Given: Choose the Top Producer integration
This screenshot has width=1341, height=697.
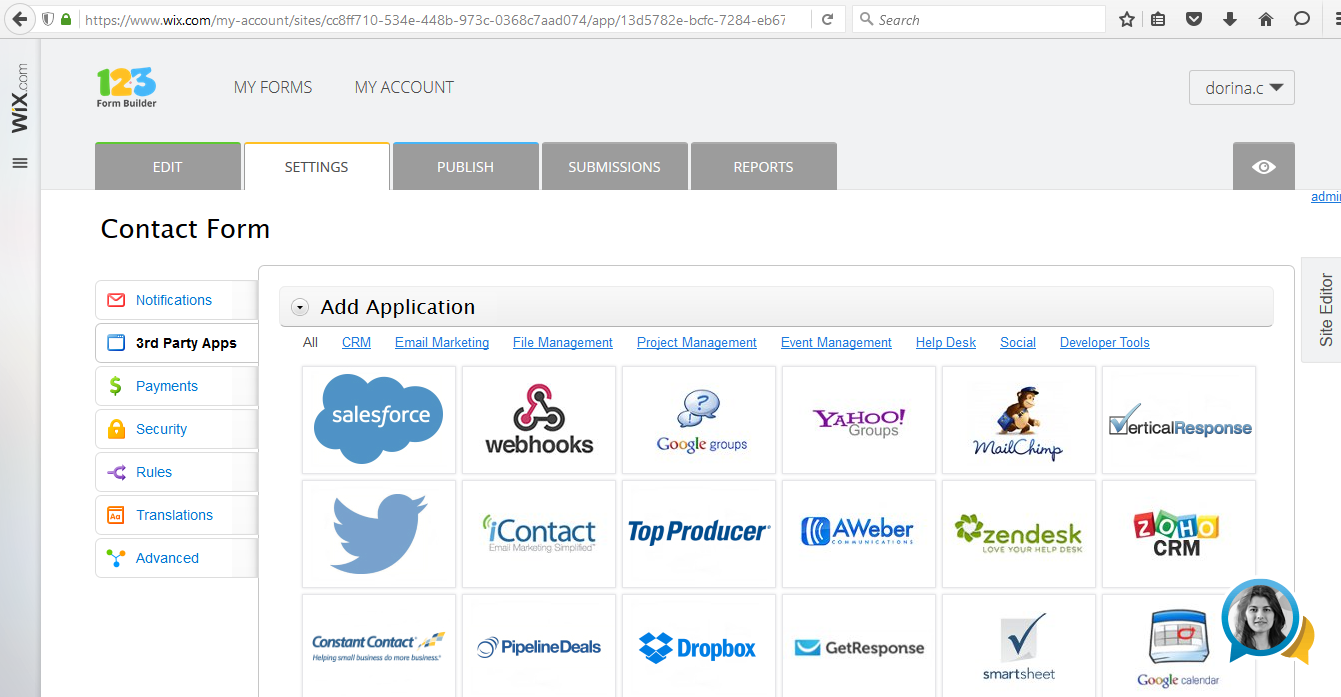Looking at the screenshot, I should [699, 533].
